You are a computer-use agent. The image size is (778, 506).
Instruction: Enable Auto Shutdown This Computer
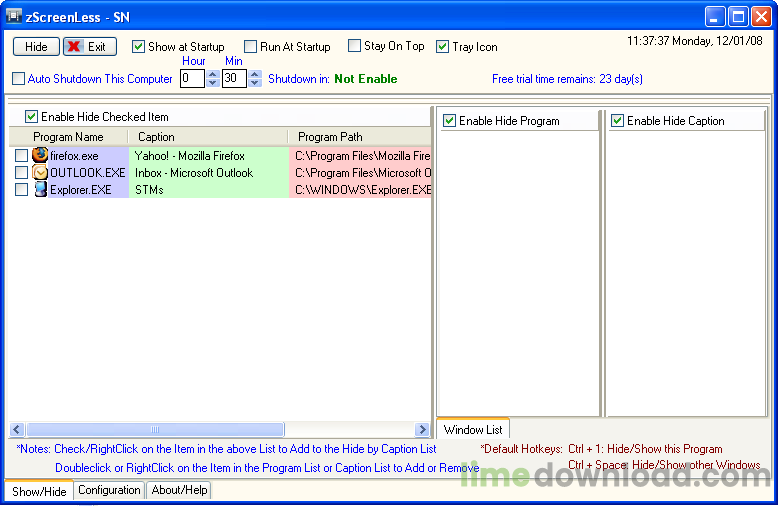pos(19,79)
